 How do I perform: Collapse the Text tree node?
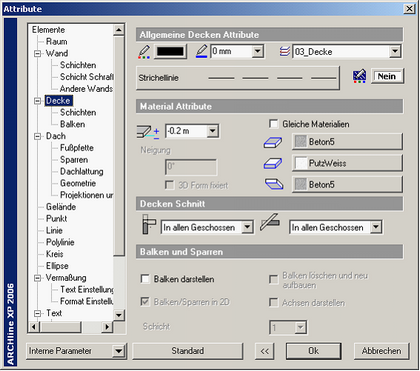[38, 313]
